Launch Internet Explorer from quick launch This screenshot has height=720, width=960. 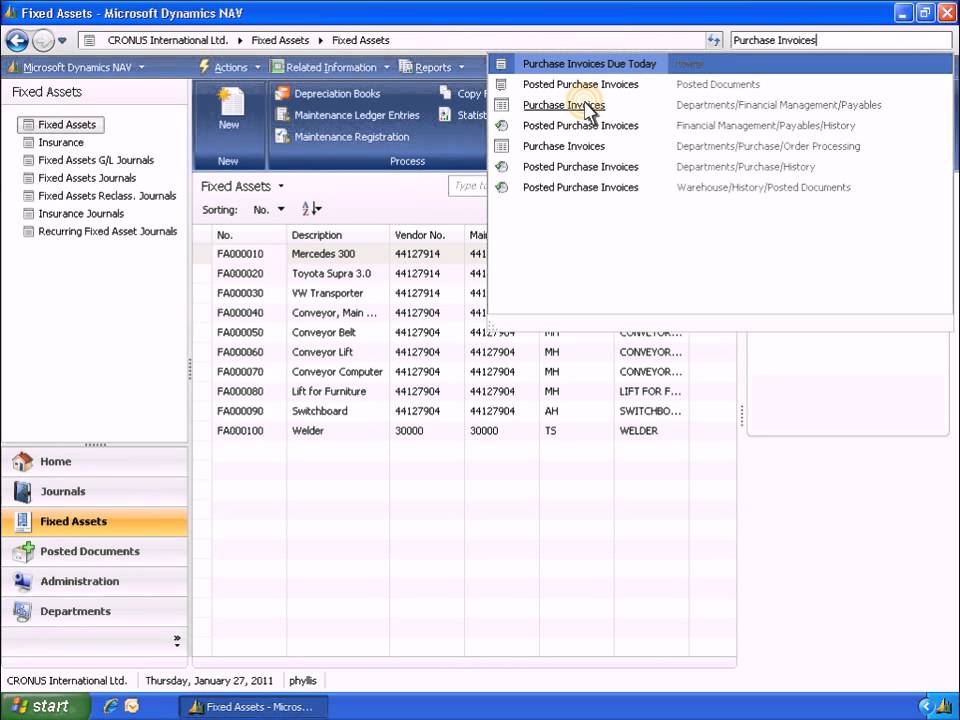click(111, 707)
